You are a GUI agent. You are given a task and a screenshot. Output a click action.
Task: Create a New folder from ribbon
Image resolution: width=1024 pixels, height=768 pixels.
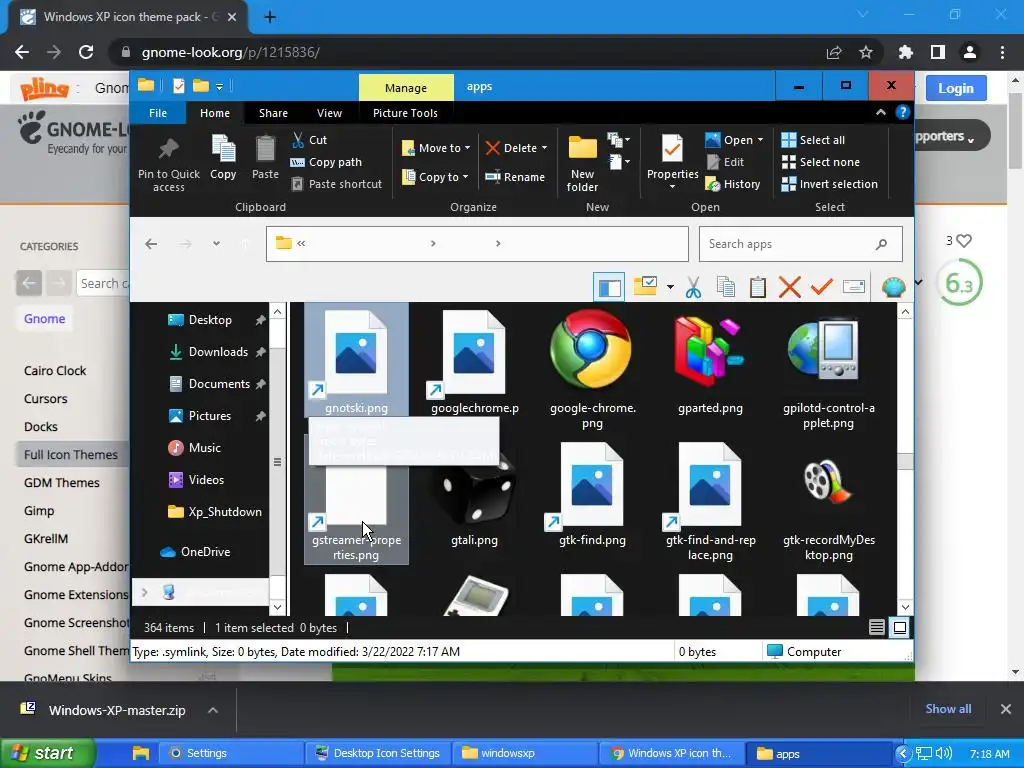click(x=582, y=164)
